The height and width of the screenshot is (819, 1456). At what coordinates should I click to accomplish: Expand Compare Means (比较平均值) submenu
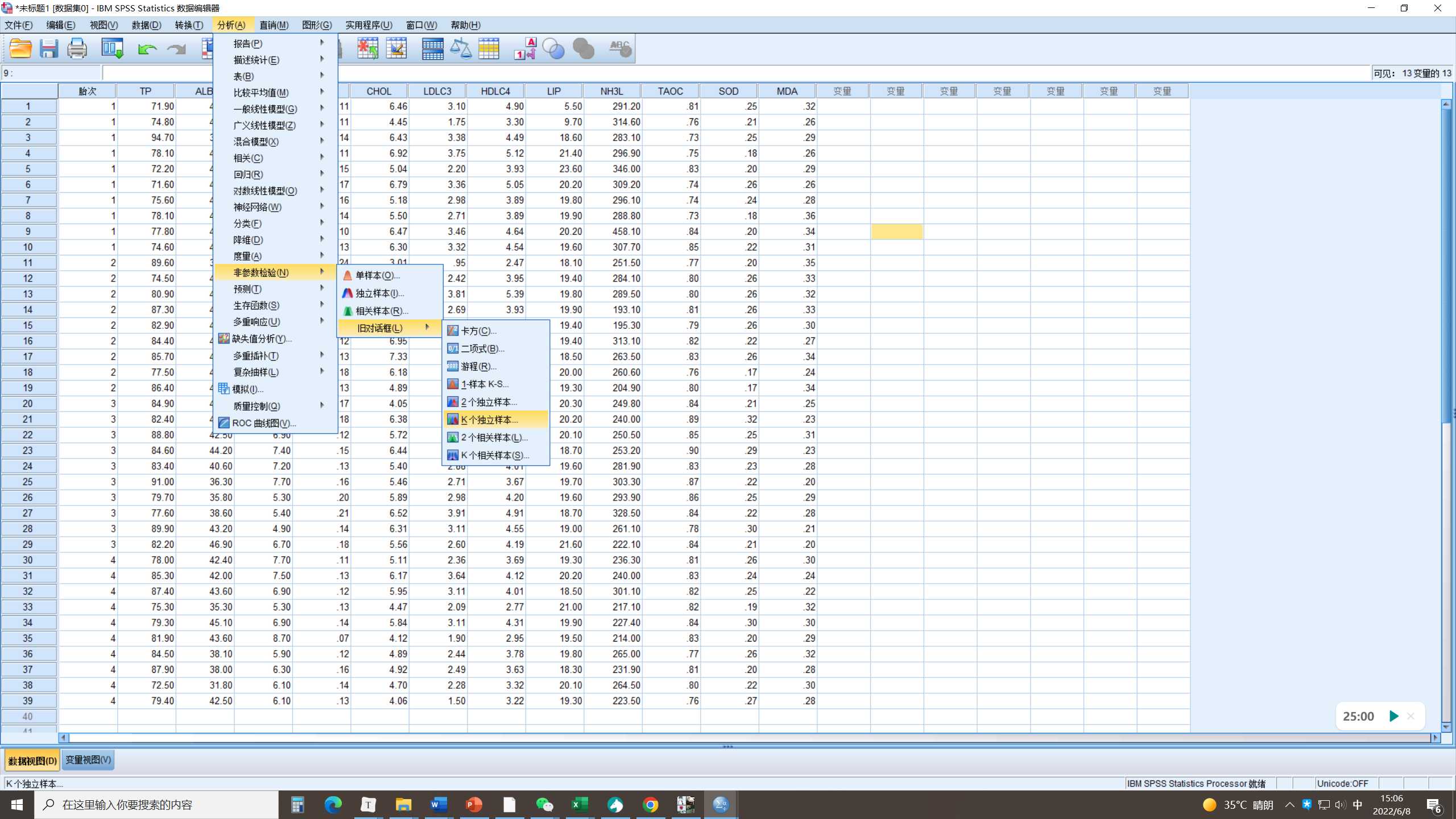point(275,92)
